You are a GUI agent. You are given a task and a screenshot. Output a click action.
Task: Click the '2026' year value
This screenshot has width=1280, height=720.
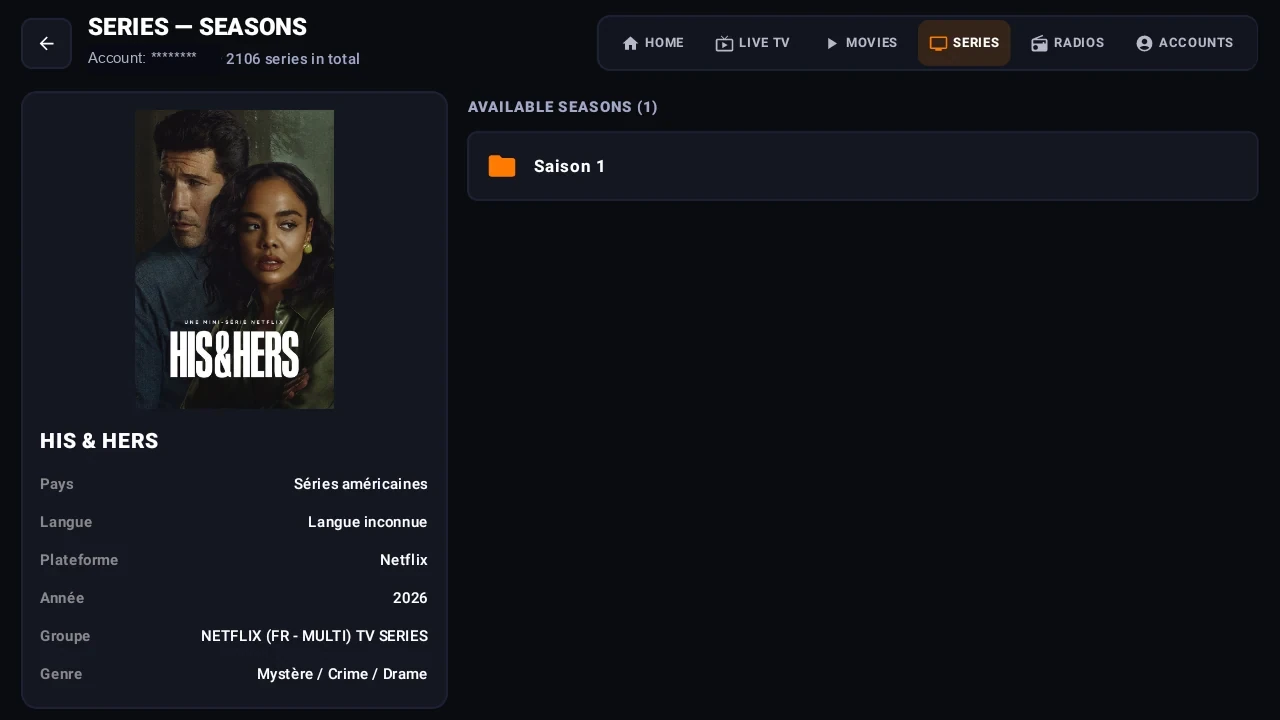[410, 598]
